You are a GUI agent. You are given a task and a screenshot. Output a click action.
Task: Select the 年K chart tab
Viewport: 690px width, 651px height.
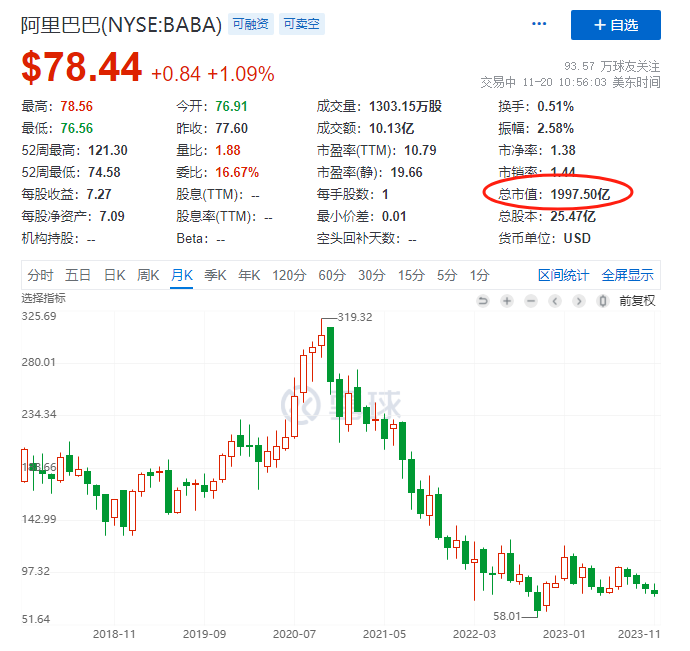249,276
